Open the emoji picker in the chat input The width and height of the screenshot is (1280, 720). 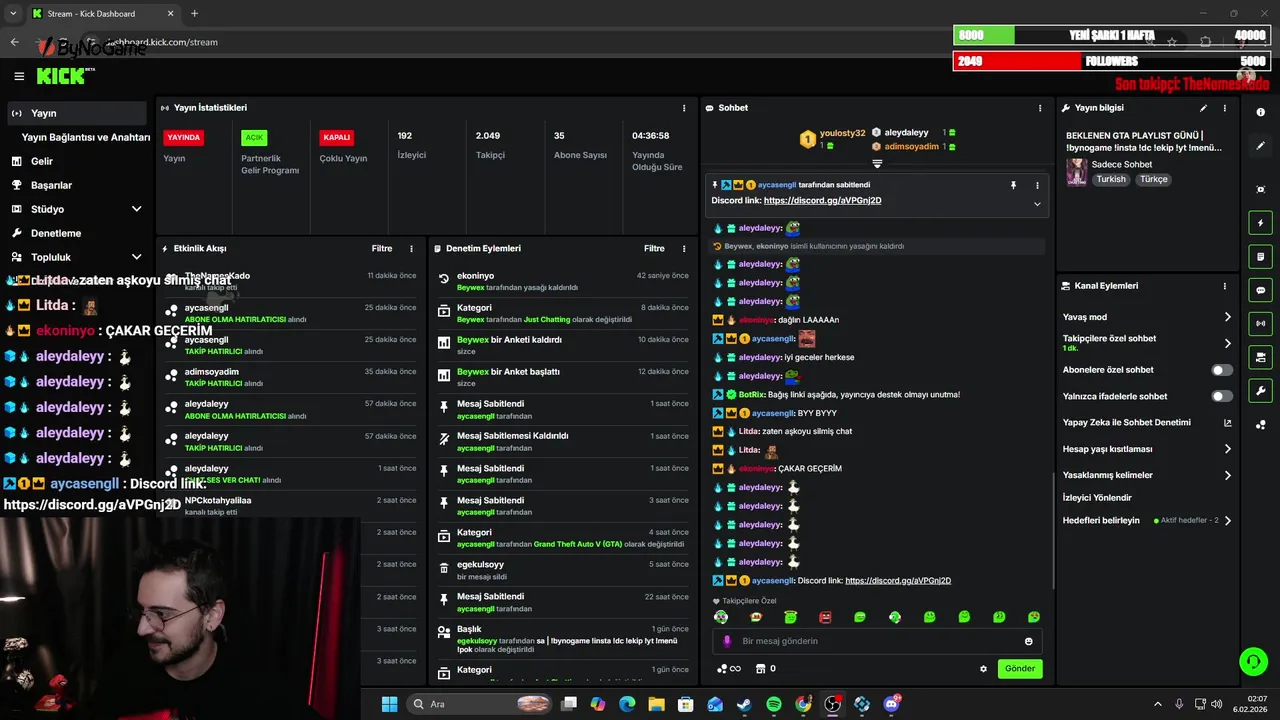tap(1028, 641)
